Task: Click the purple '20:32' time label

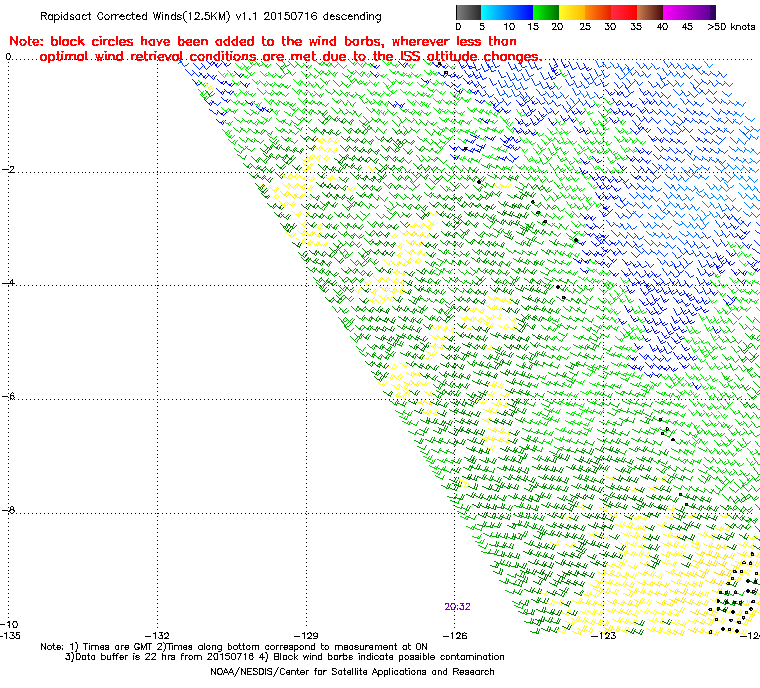Action: [457, 607]
